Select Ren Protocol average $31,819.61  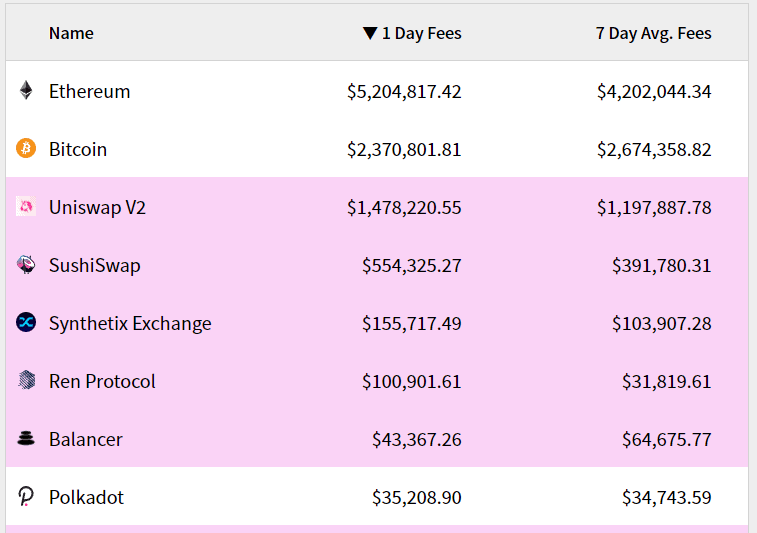(667, 381)
